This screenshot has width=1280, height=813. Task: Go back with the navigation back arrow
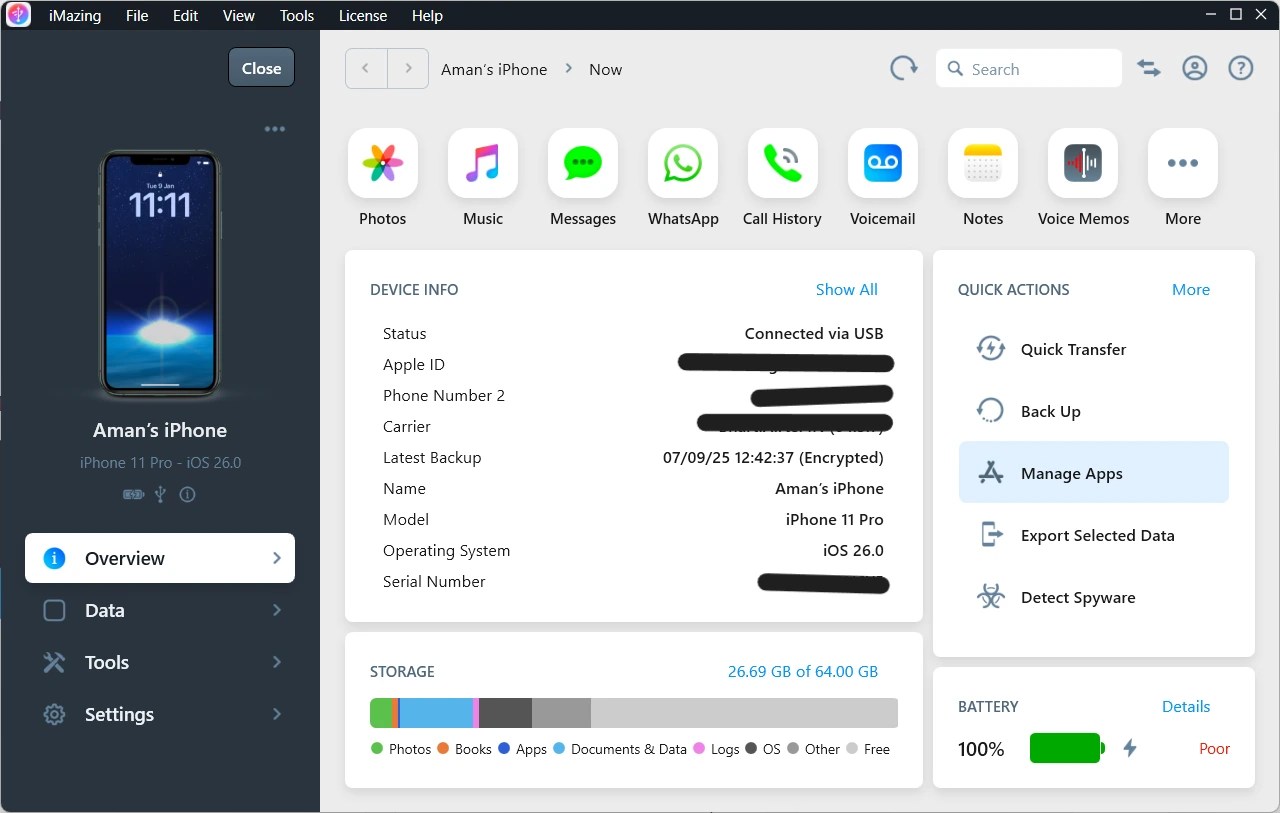click(x=366, y=68)
